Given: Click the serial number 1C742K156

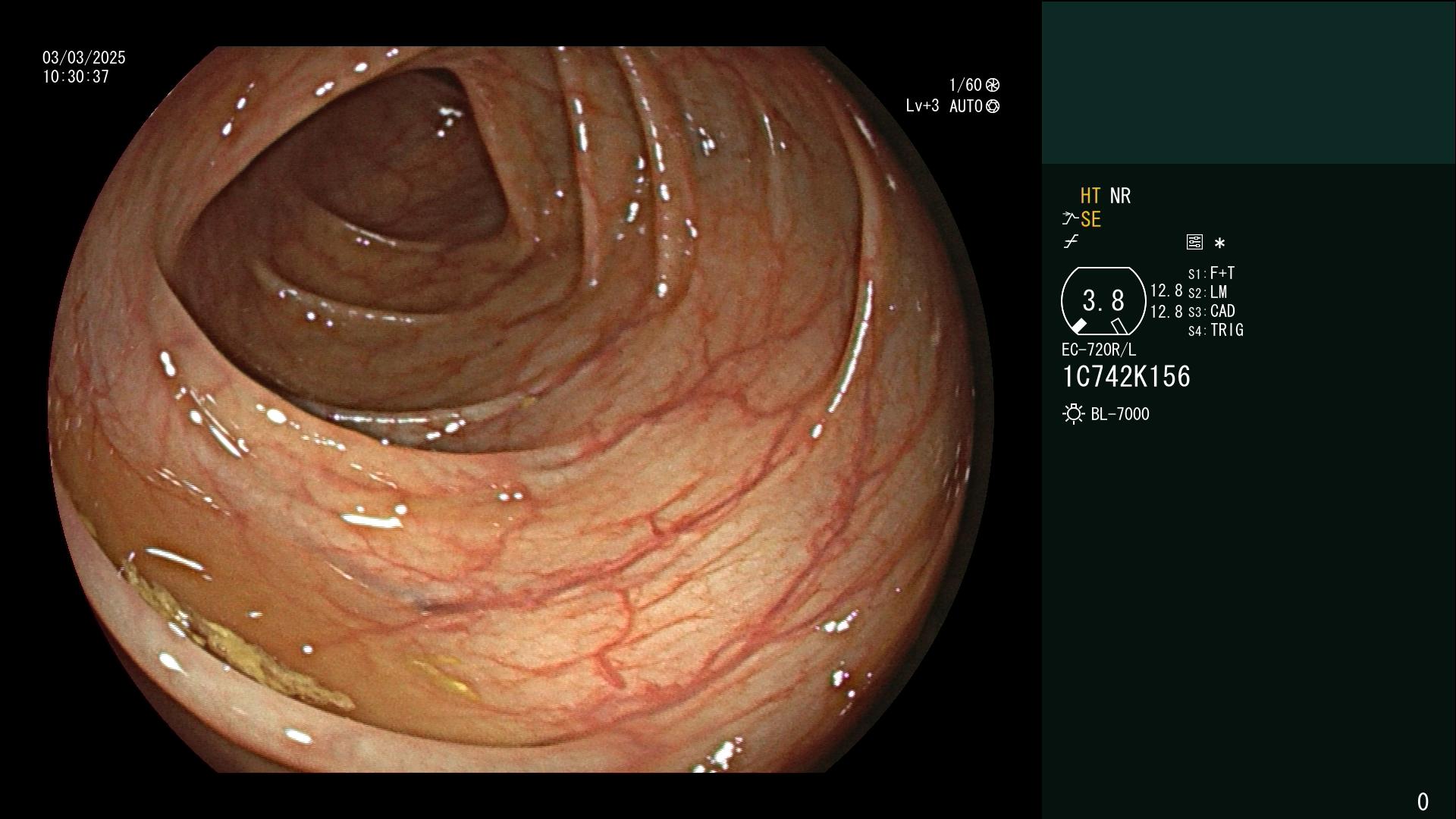Looking at the screenshot, I should coord(1126,376).
